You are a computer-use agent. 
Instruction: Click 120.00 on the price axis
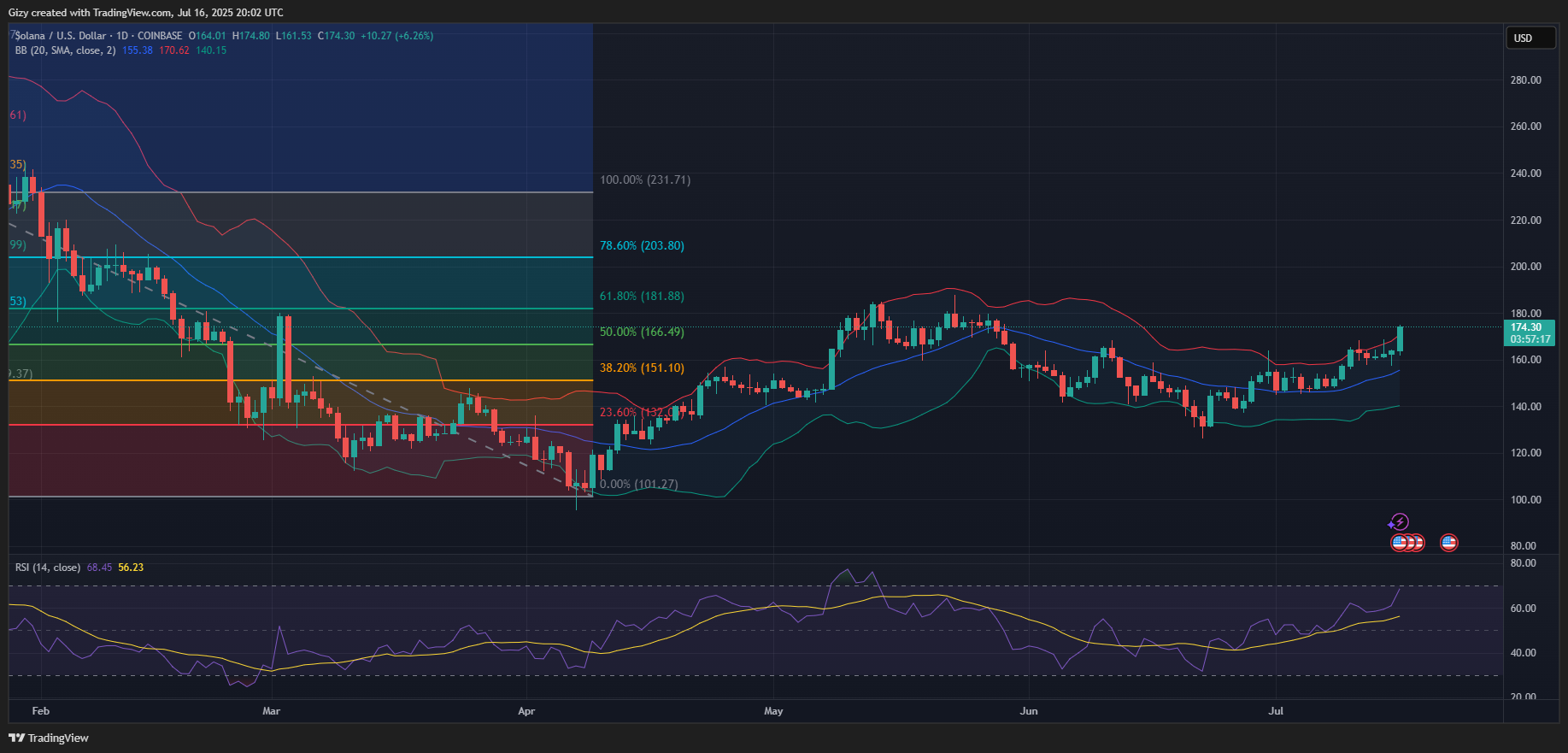point(1526,453)
